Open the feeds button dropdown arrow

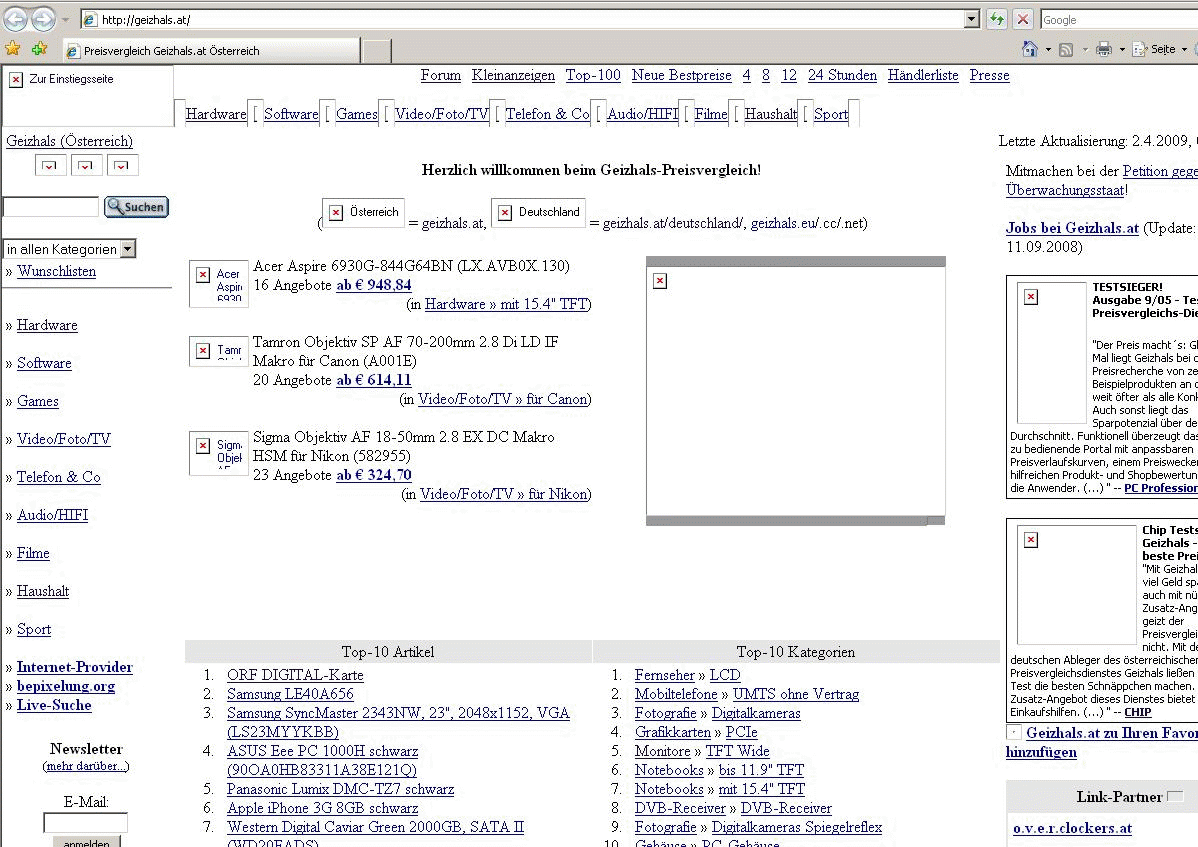1084,50
